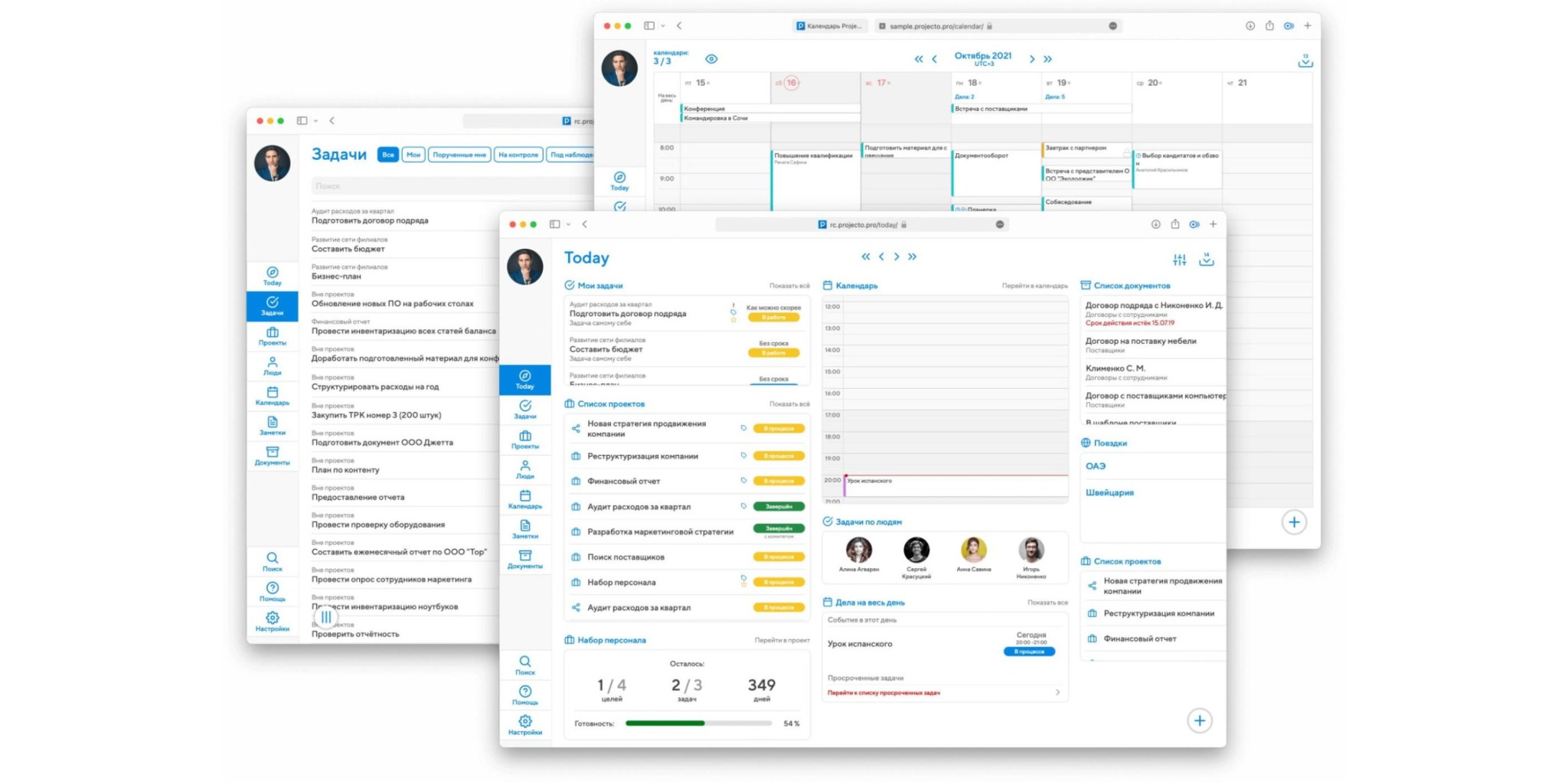Click the round plus button in Today window

pos(1200,720)
